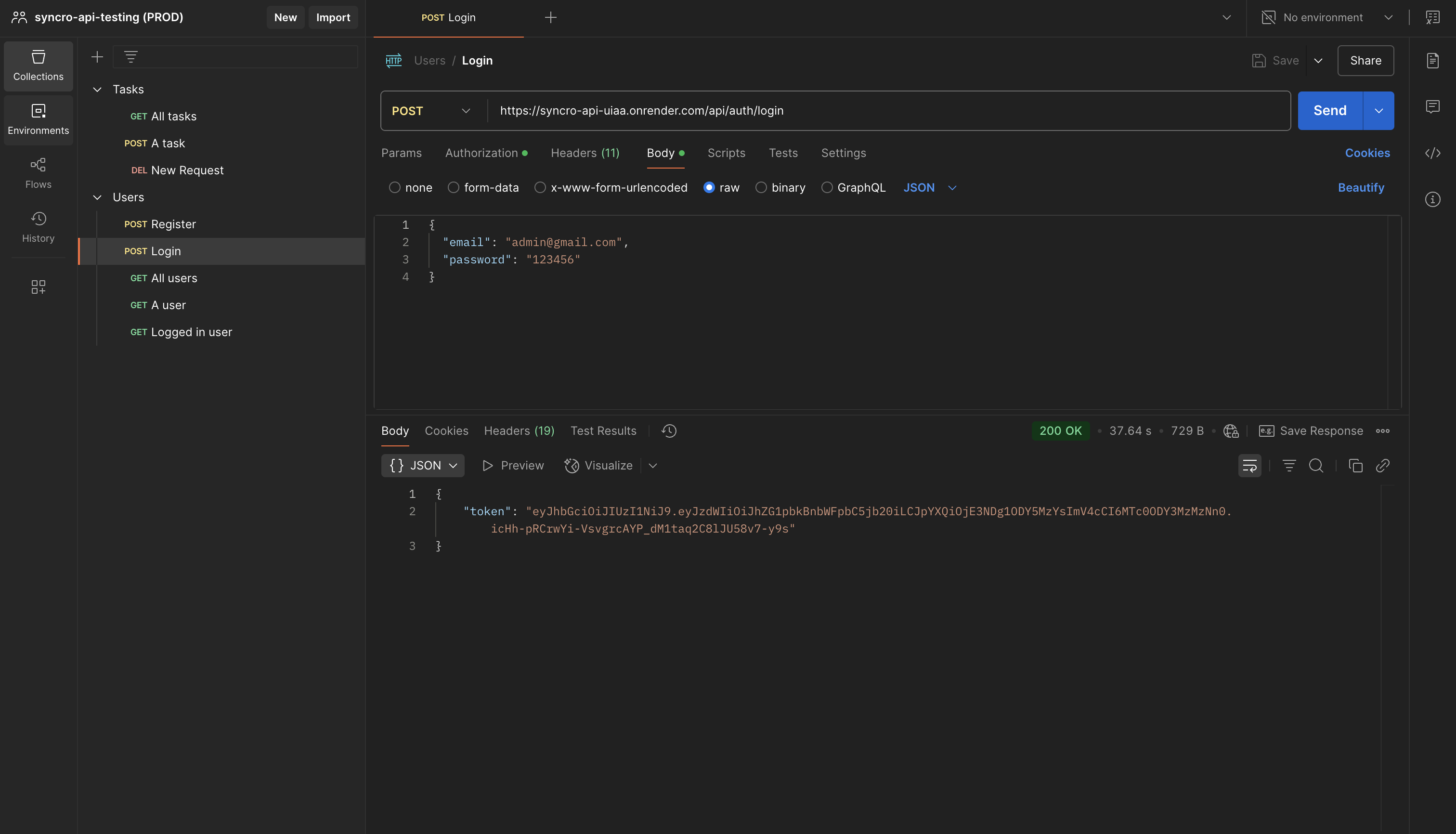
Task: Open the Test Results tab
Action: point(603,431)
